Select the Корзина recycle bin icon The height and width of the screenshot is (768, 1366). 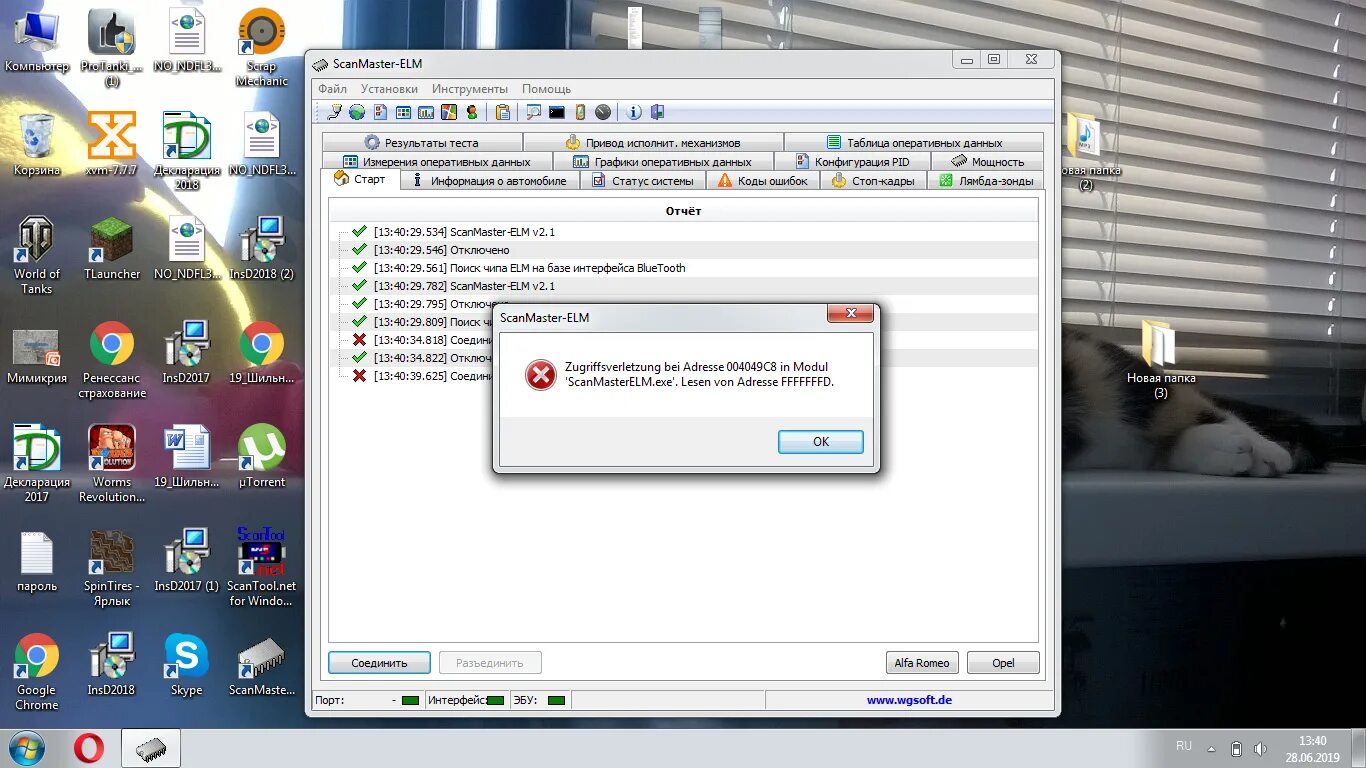(x=37, y=145)
